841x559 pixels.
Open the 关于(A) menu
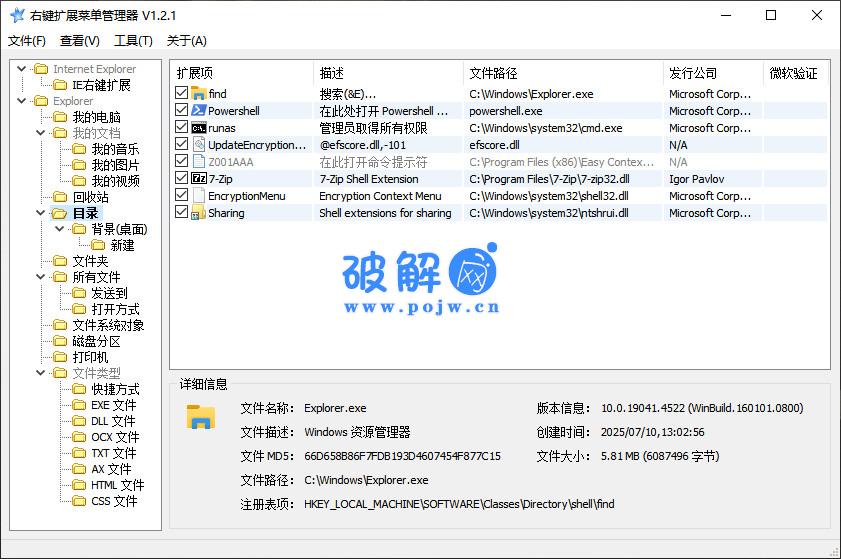(186, 41)
